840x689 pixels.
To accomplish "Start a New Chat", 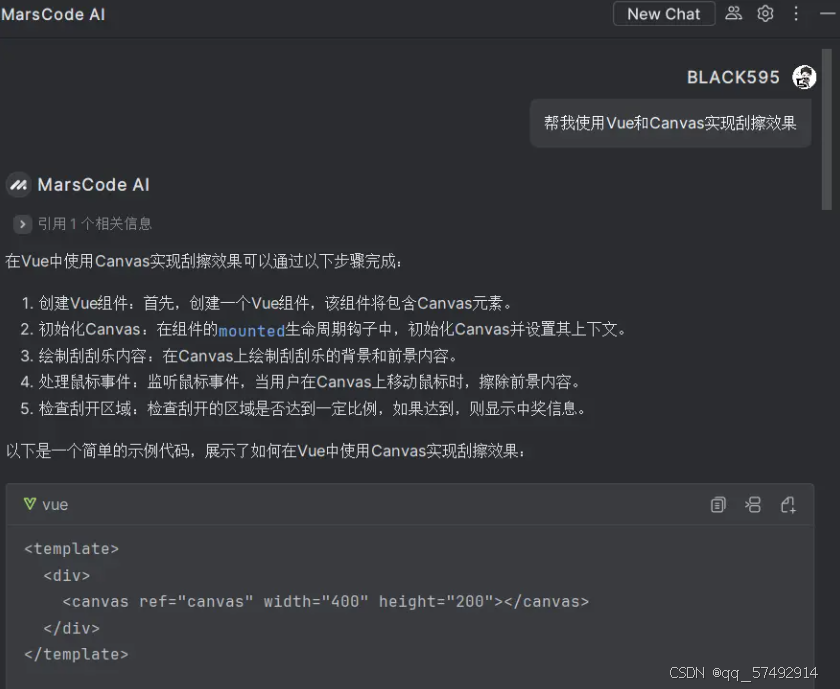I will click(x=664, y=14).
